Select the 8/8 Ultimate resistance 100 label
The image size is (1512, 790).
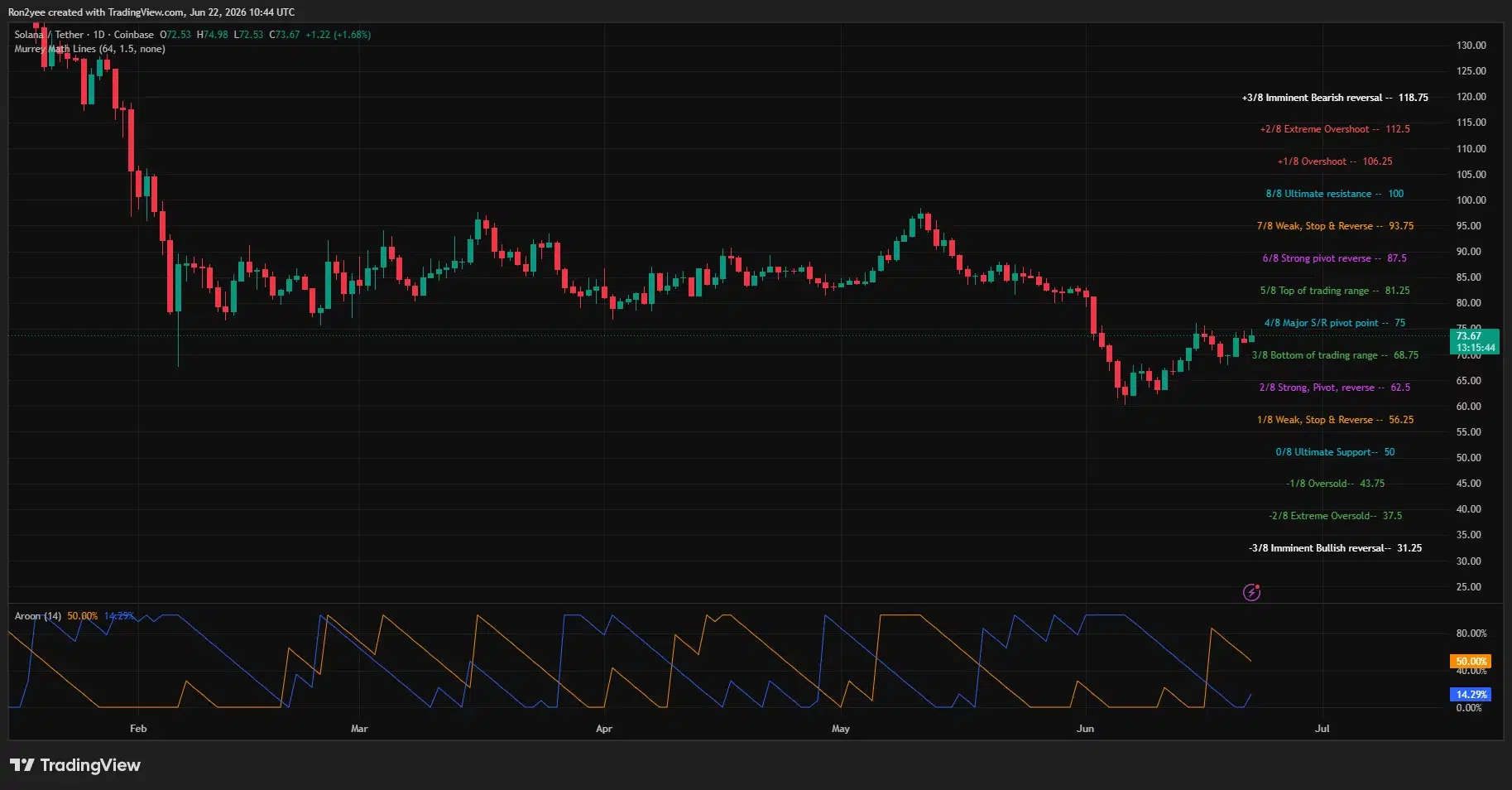(1335, 194)
